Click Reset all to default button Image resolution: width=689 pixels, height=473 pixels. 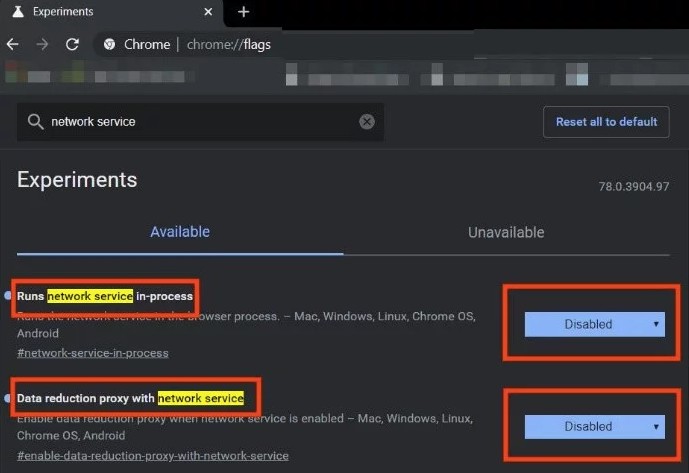coord(606,121)
